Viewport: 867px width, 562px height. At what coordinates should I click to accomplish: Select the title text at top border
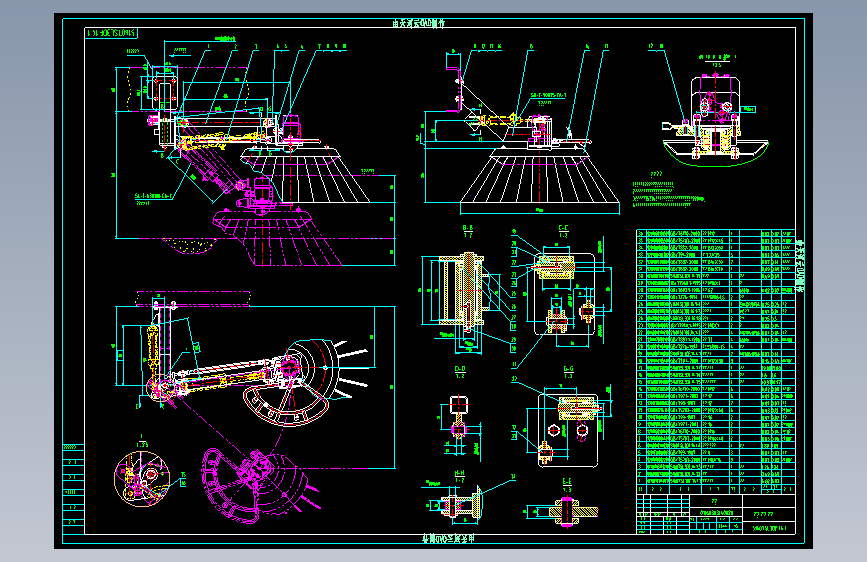(x=418, y=23)
